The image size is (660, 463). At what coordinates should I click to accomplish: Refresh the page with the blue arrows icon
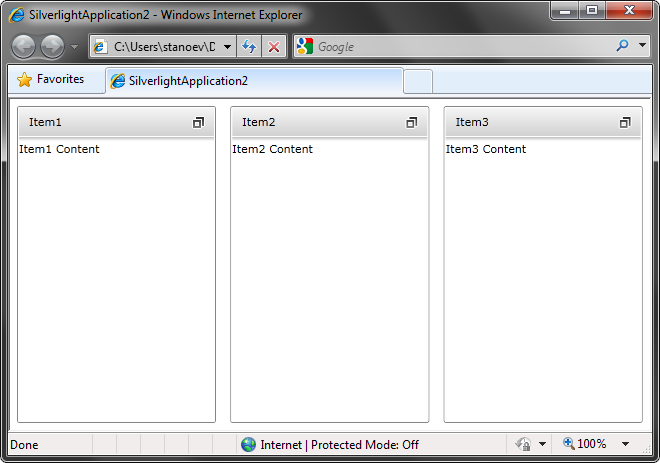pyautogui.click(x=249, y=46)
